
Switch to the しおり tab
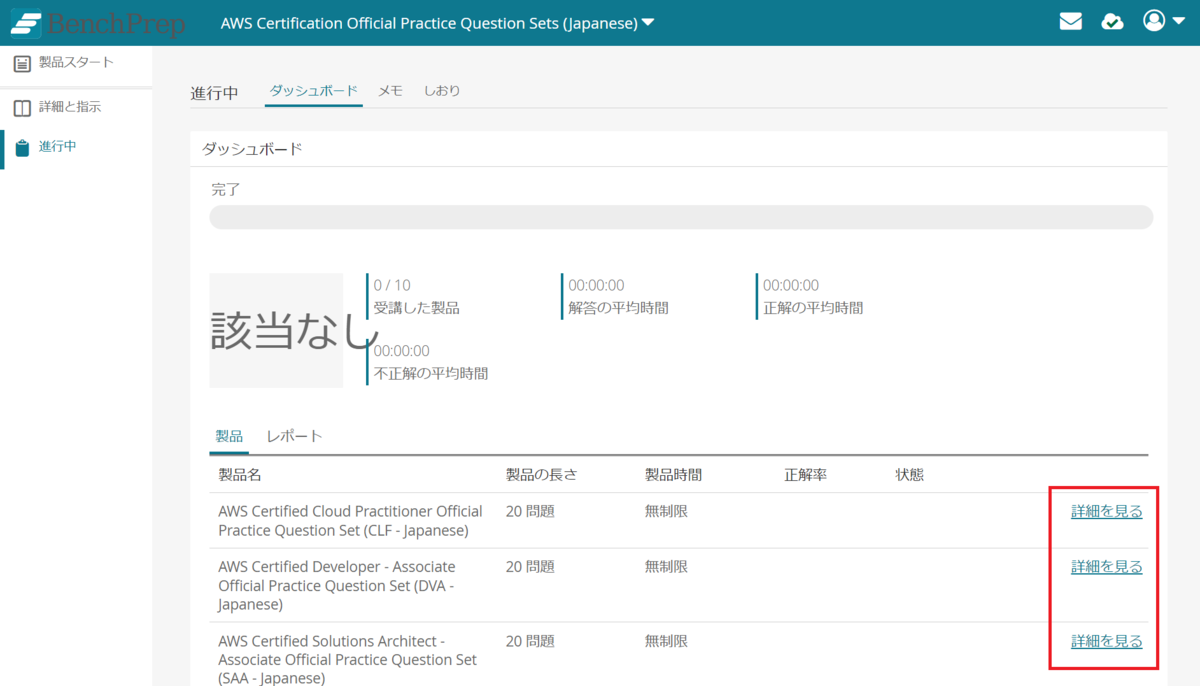(442, 91)
